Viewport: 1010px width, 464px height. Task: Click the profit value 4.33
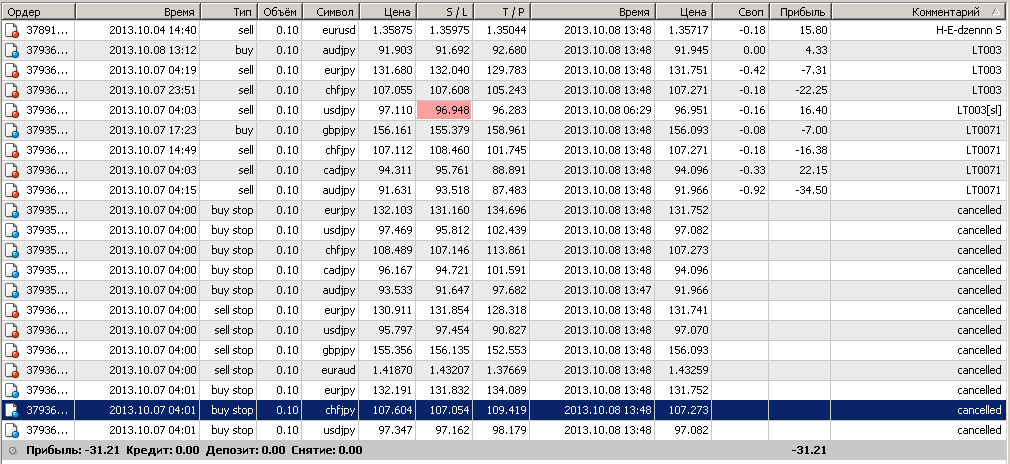[817, 50]
